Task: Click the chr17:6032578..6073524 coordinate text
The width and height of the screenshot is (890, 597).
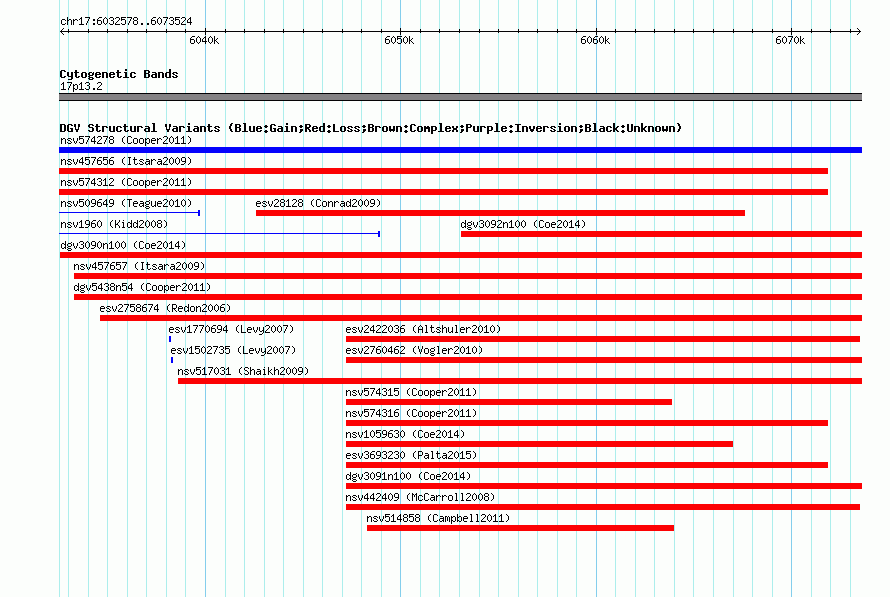Action: point(126,21)
